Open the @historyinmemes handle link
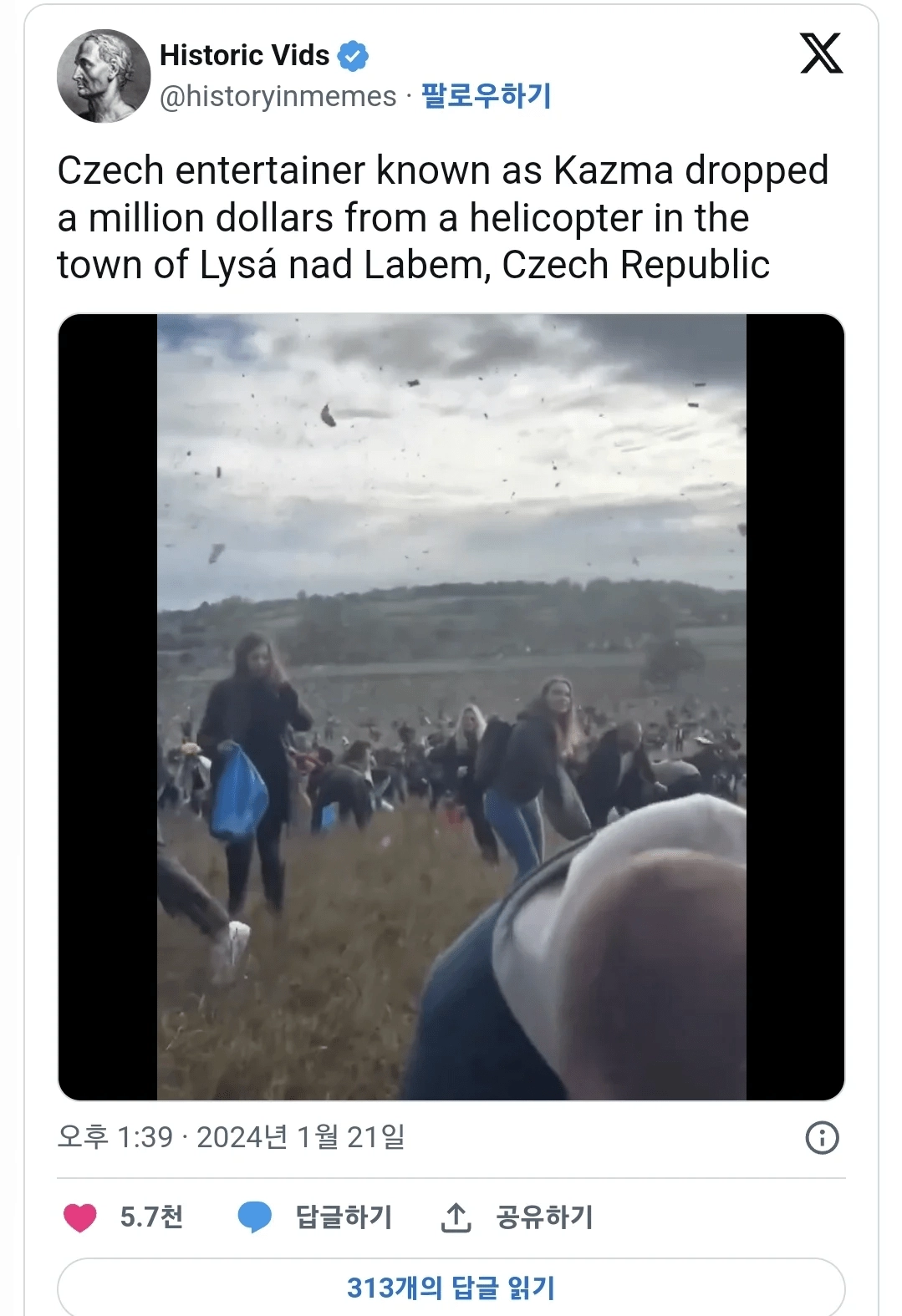 tap(278, 96)
